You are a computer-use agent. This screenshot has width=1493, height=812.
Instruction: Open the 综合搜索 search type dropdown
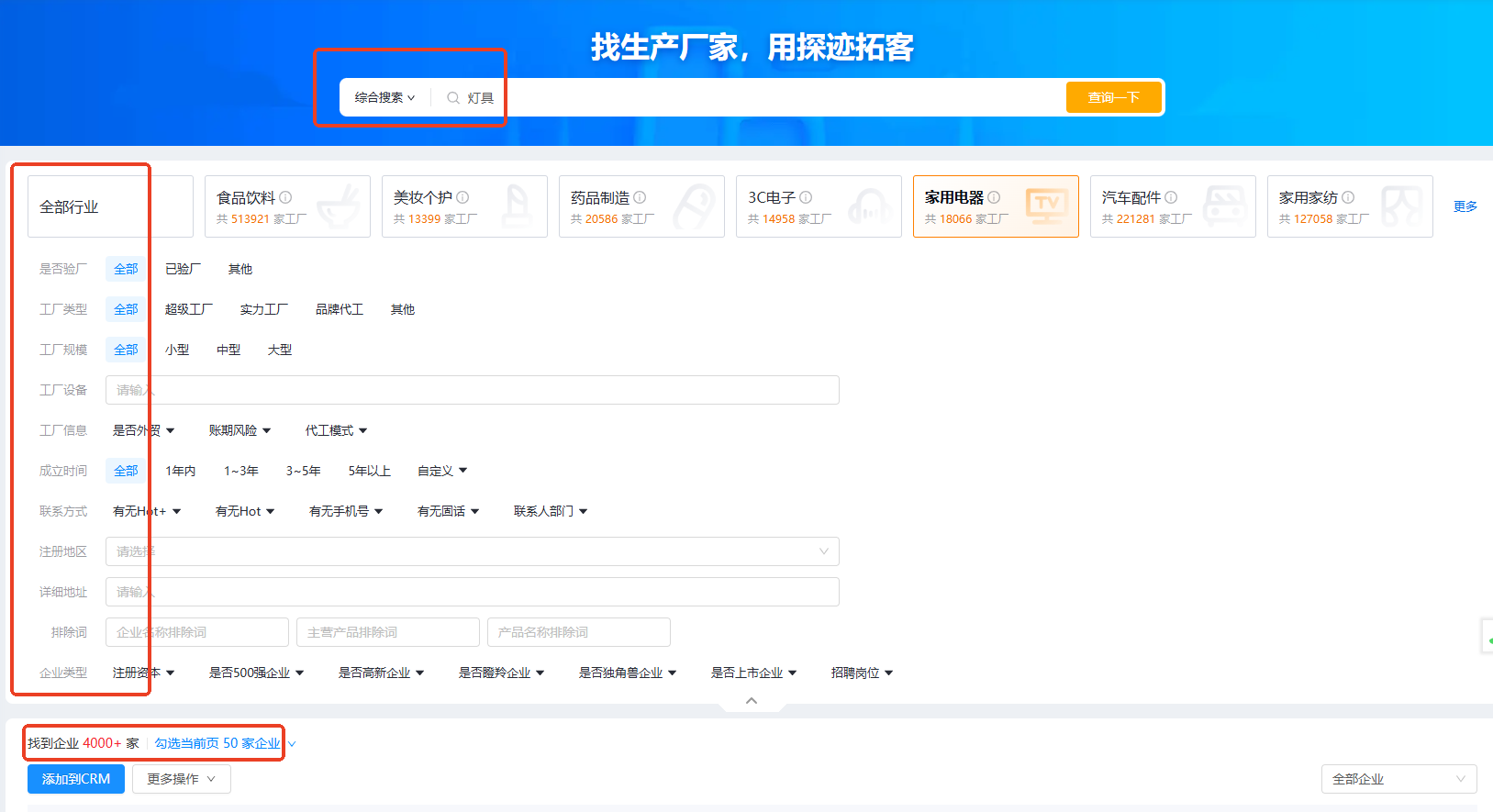384,98
